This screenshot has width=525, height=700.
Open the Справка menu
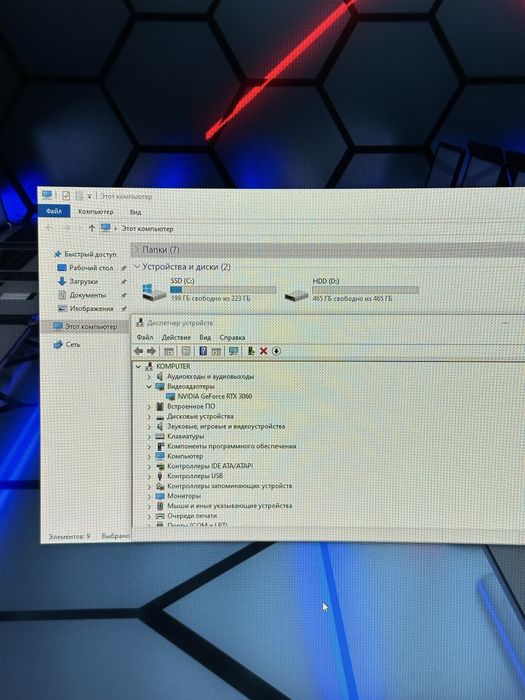232,338
